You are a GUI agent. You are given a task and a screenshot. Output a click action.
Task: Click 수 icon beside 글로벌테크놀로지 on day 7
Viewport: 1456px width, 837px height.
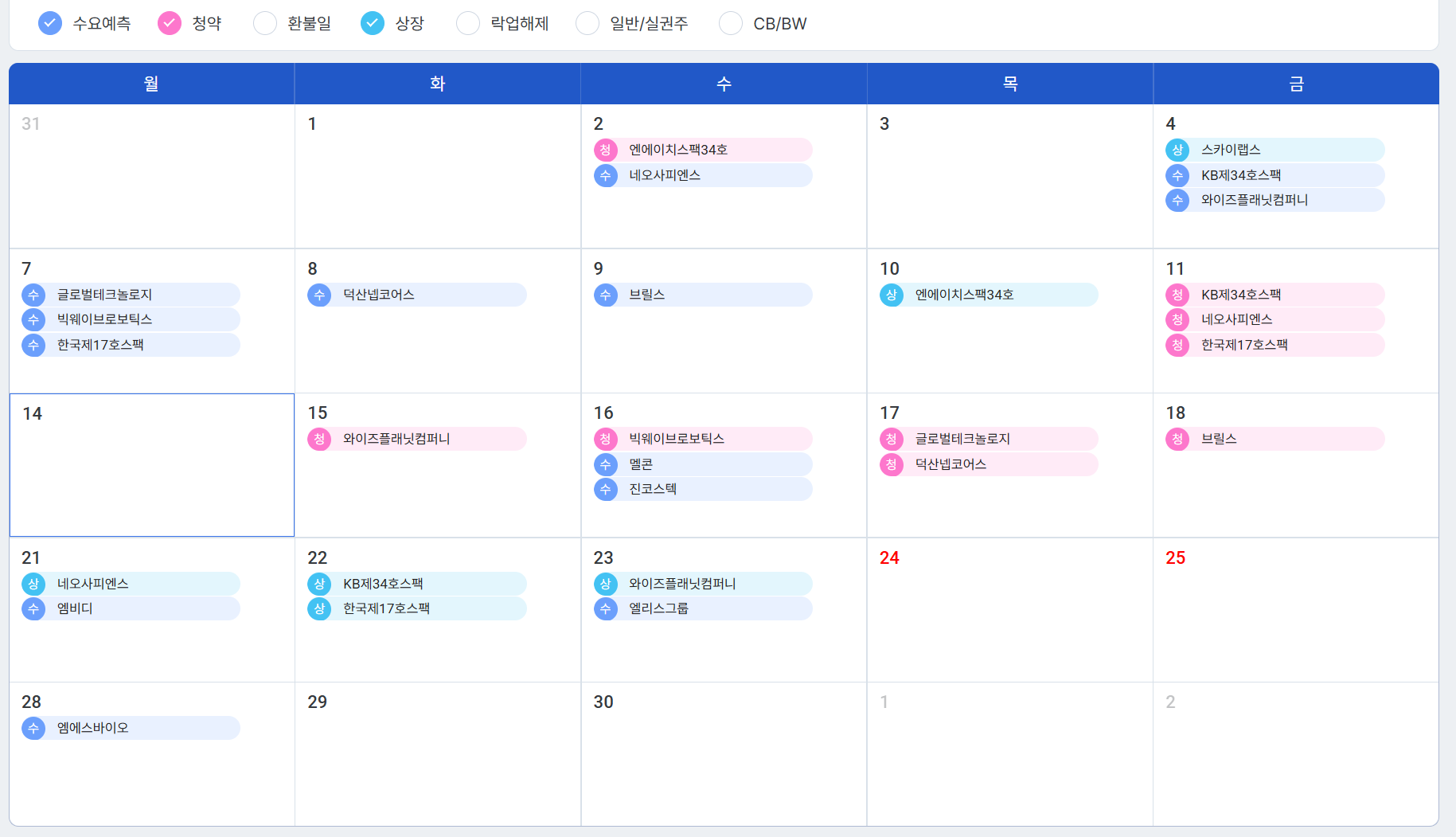33,295
